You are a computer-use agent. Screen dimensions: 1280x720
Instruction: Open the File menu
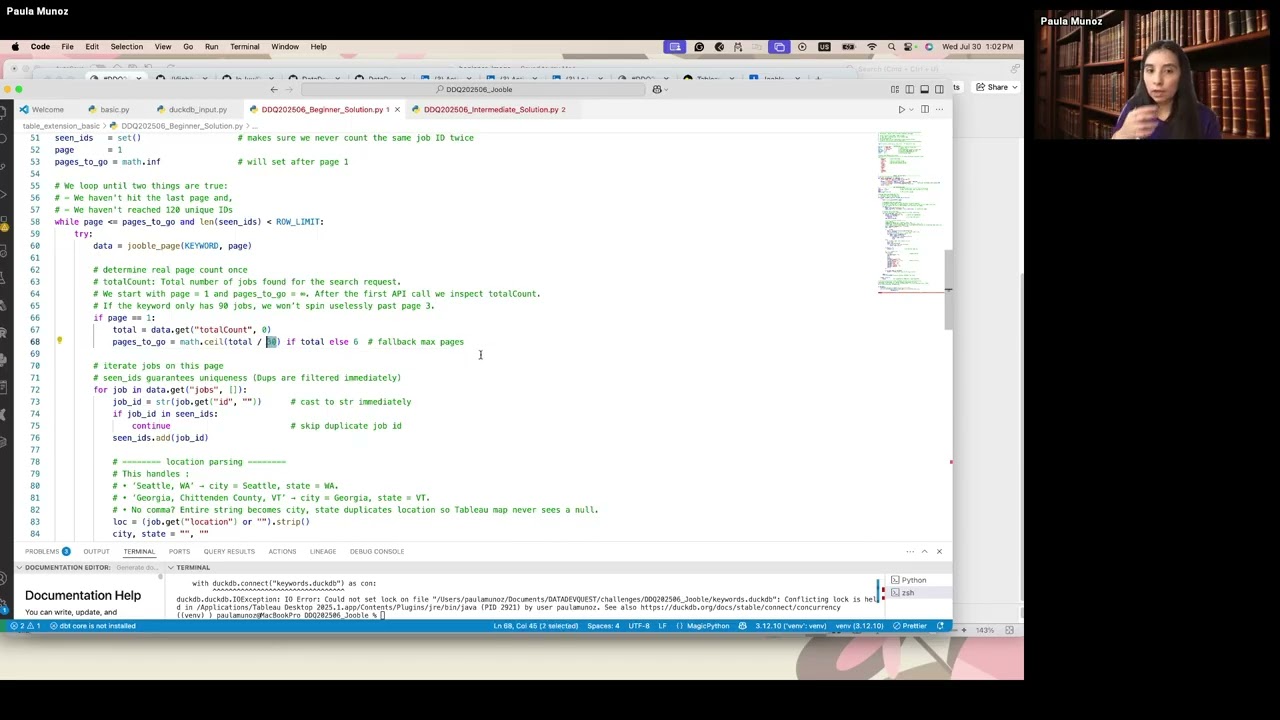tap(67, 46)
